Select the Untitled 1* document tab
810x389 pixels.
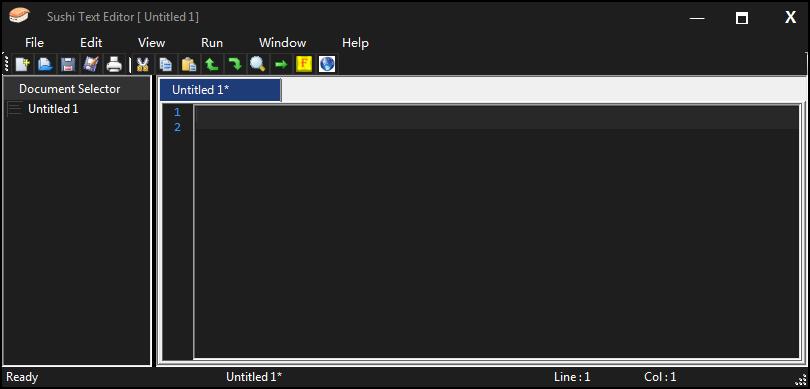221,90
